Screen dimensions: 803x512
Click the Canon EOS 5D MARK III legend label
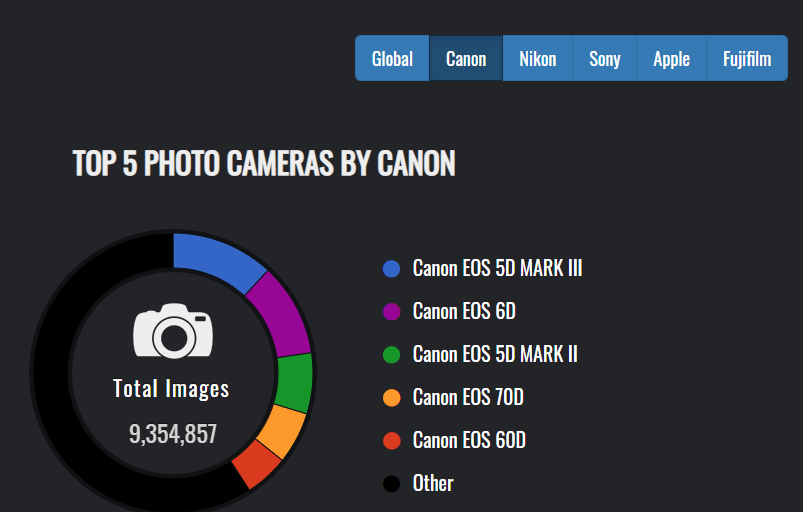coord(497,268)
